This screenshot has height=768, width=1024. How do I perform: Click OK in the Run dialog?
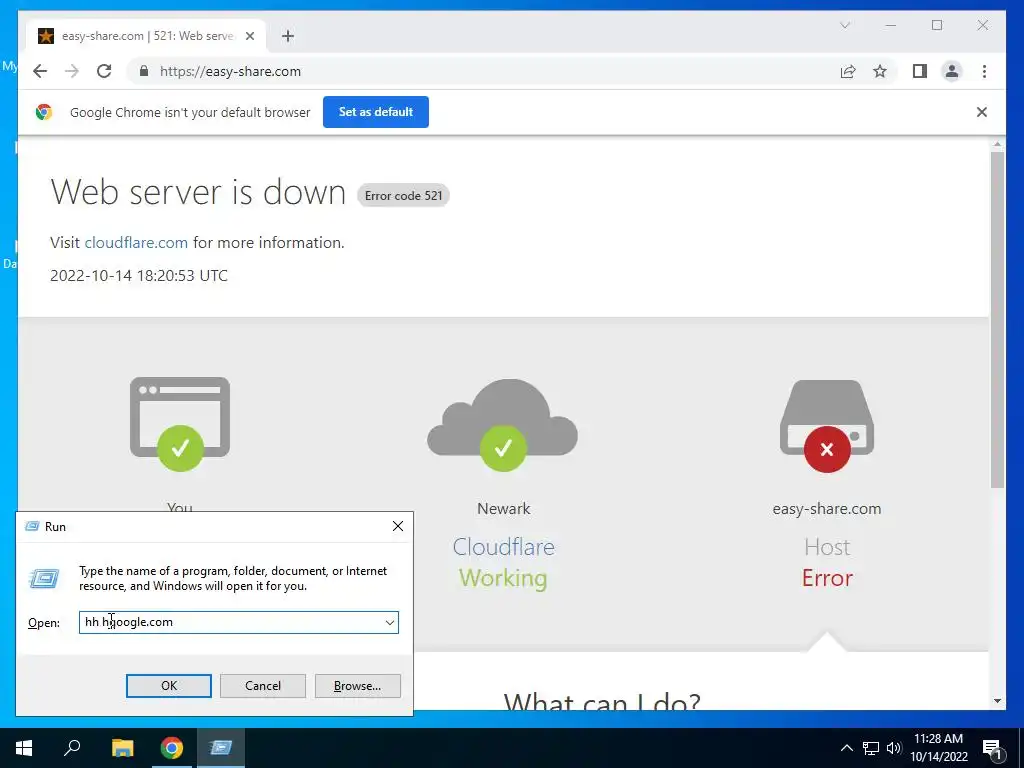168,686
